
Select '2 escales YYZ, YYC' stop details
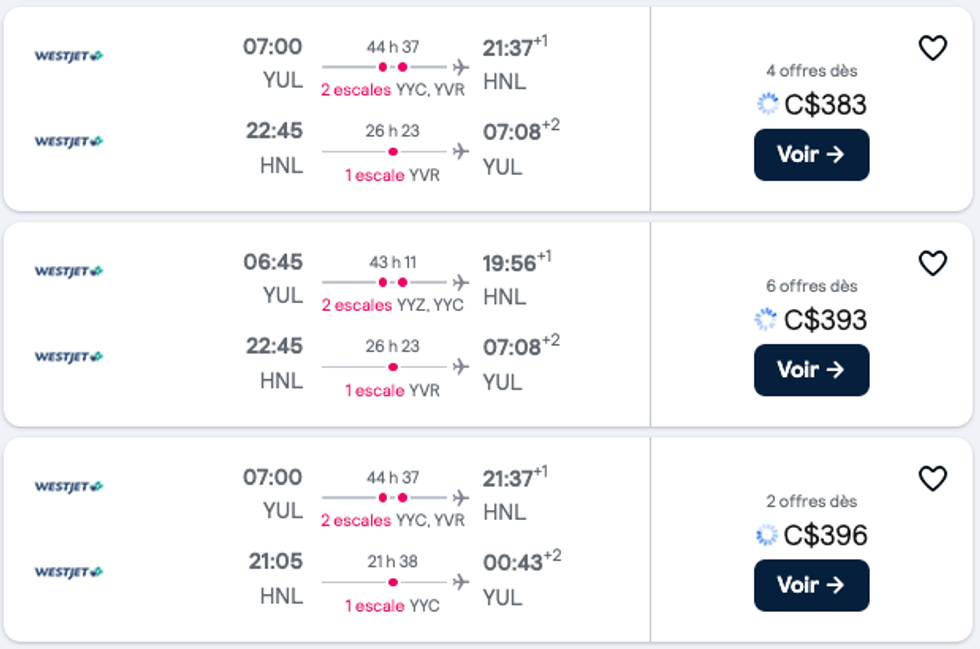392,305
